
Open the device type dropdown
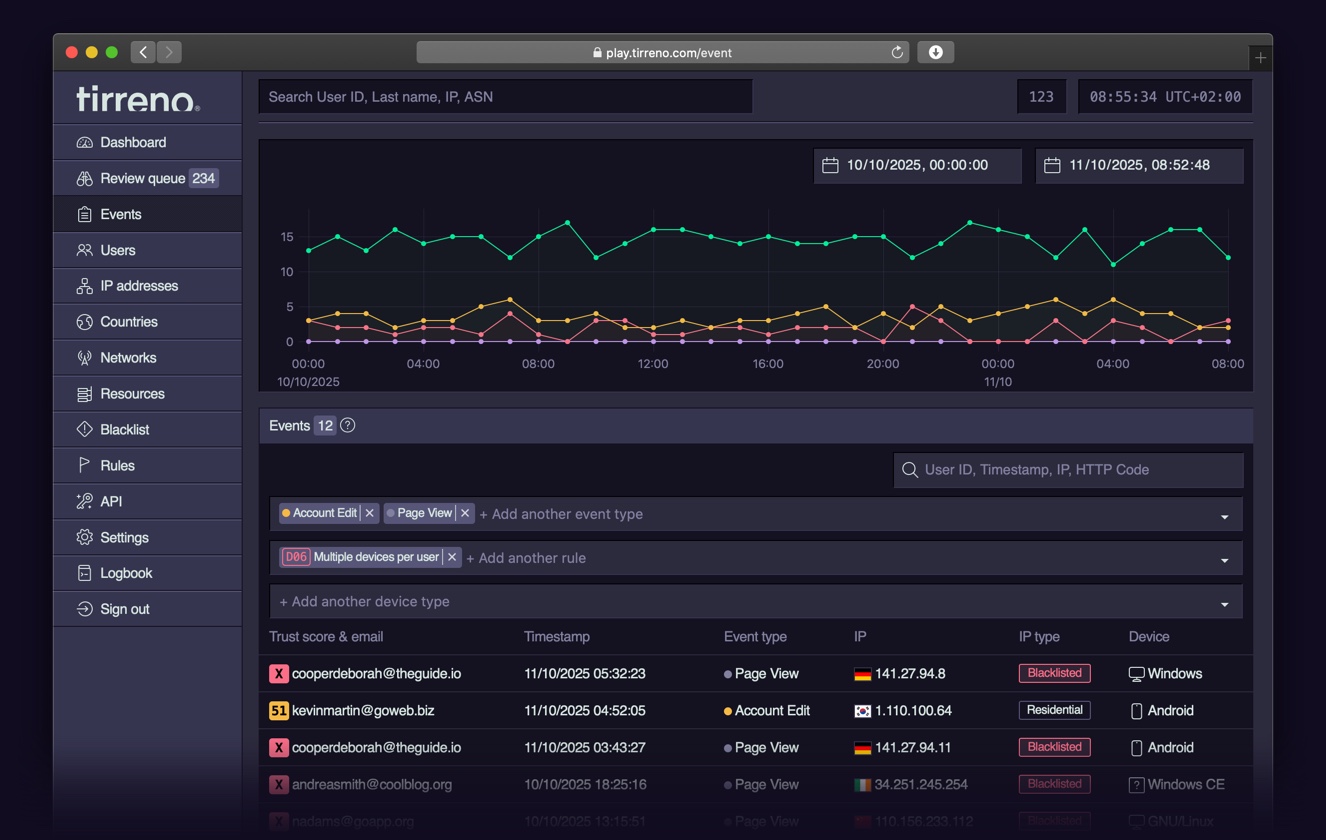click(1224, 604)
